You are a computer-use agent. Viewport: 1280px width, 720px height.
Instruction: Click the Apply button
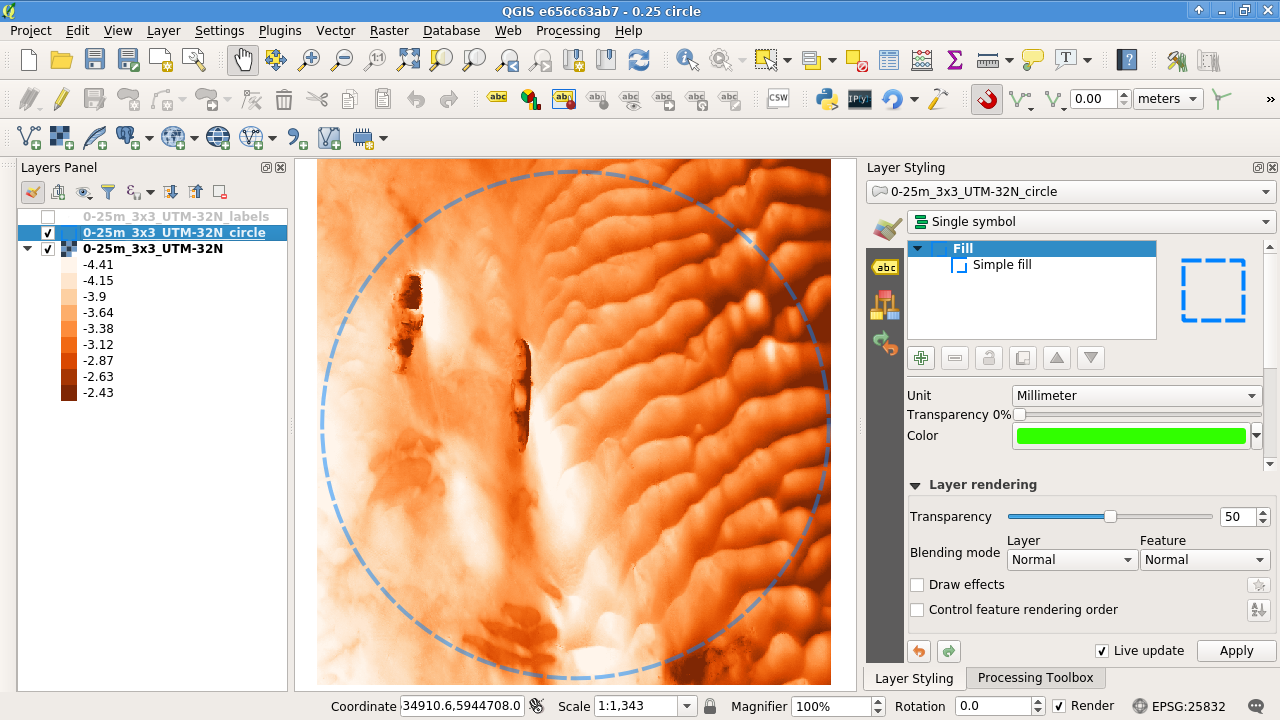[x=1236, y=651]
